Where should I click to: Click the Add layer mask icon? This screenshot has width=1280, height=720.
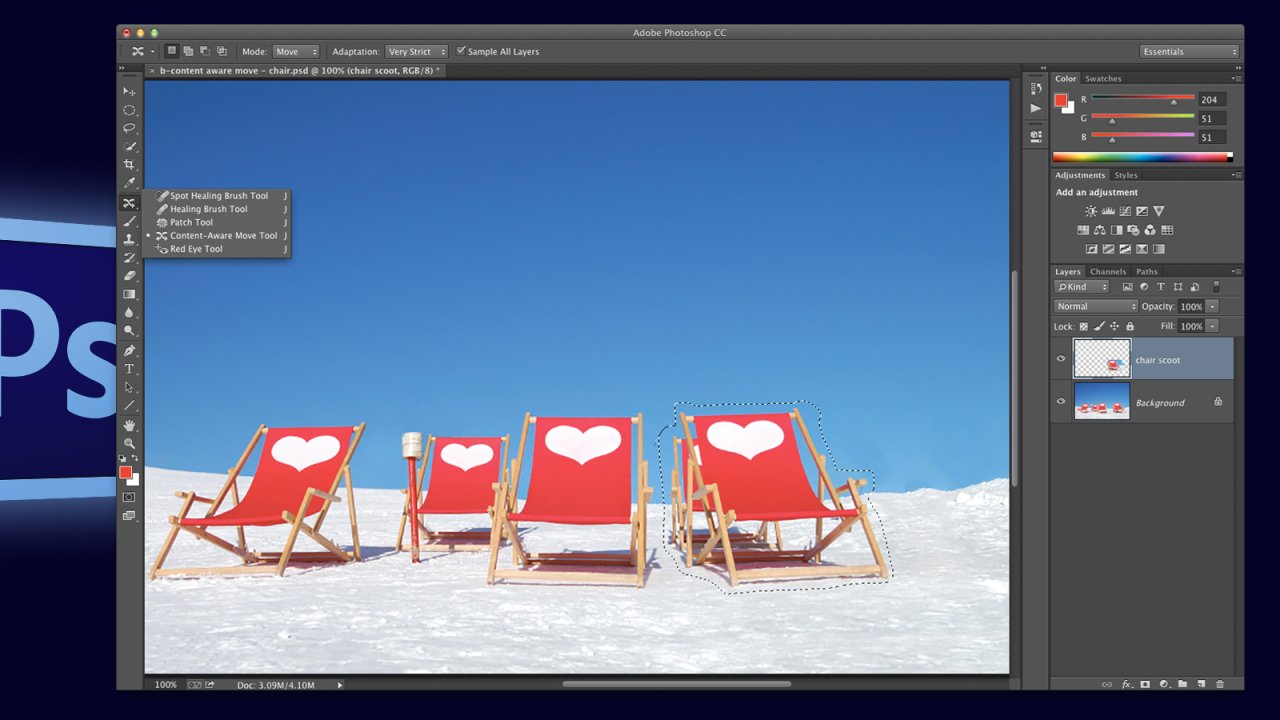[x=1145, y=685]
